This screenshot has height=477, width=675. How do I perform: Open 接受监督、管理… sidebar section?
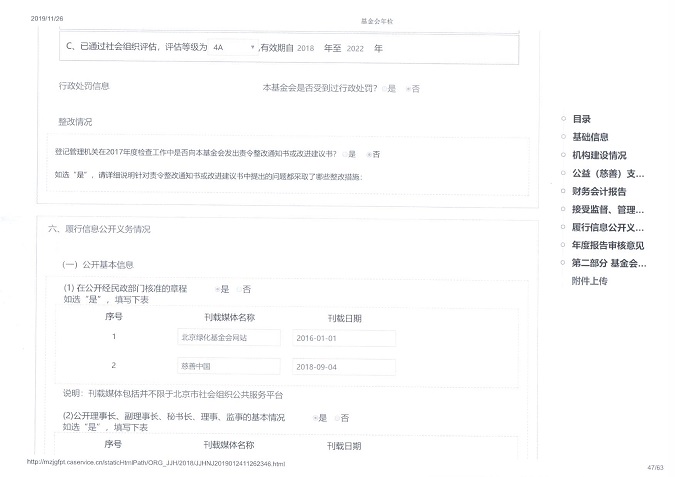coord(608,210)
